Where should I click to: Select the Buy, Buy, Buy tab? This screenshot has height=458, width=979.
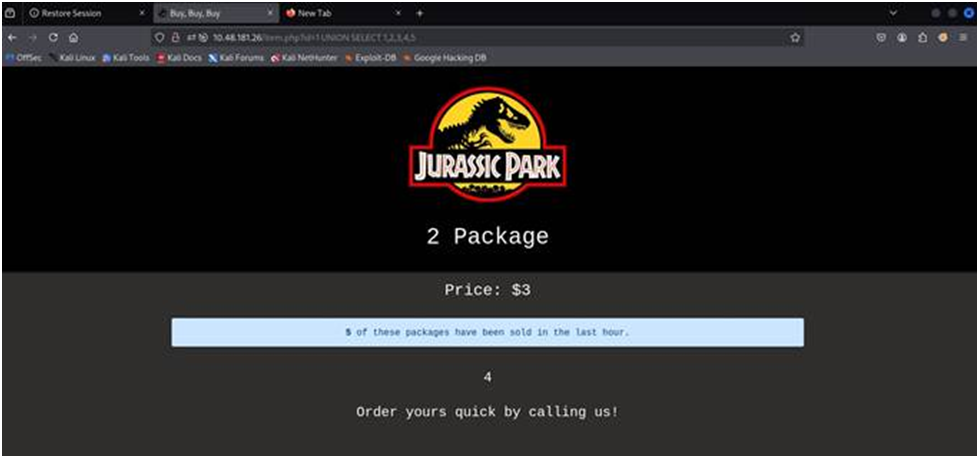click(x=215, y=13)
